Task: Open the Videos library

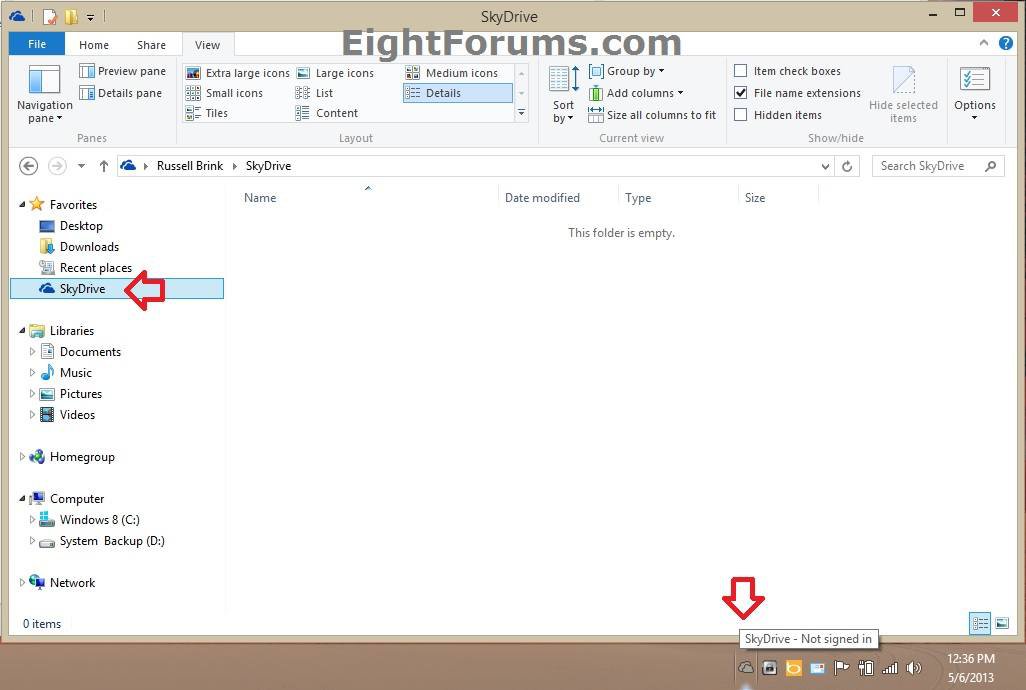Action: pyautogui.click(x=77, y=415)
